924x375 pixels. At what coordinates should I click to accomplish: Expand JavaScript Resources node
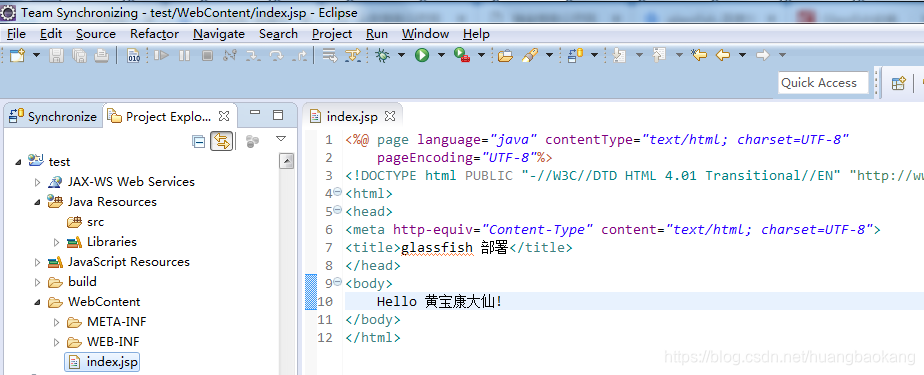point(38,262)
